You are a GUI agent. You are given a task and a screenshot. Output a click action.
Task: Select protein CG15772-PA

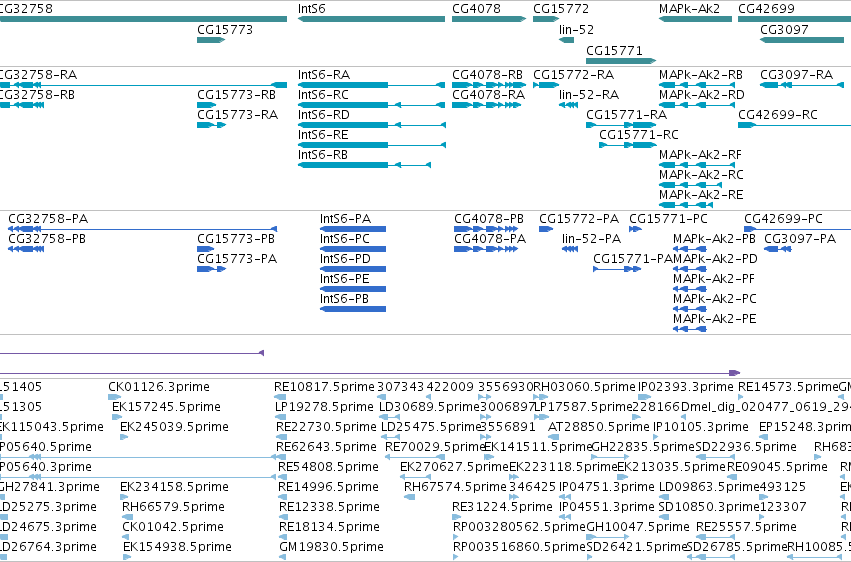[x=546, y=229]
